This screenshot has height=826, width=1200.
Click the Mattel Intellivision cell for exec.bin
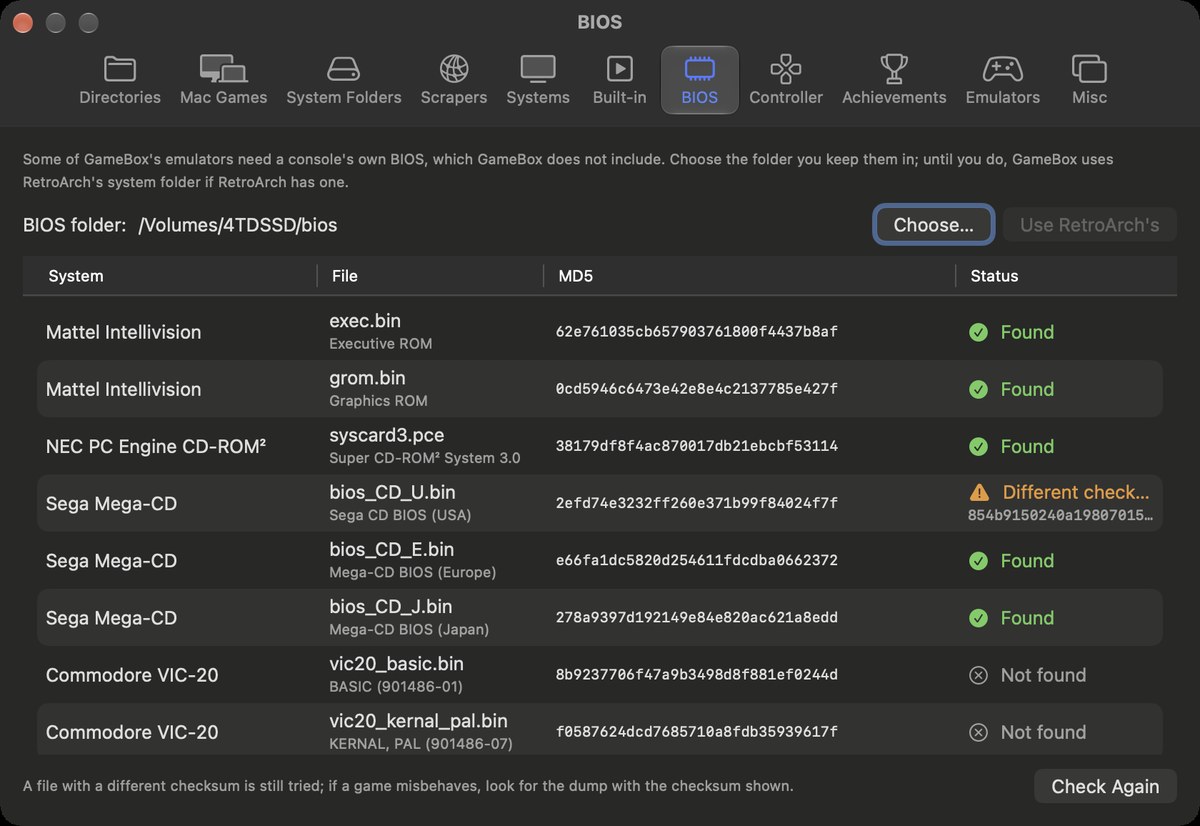point(124,332)
